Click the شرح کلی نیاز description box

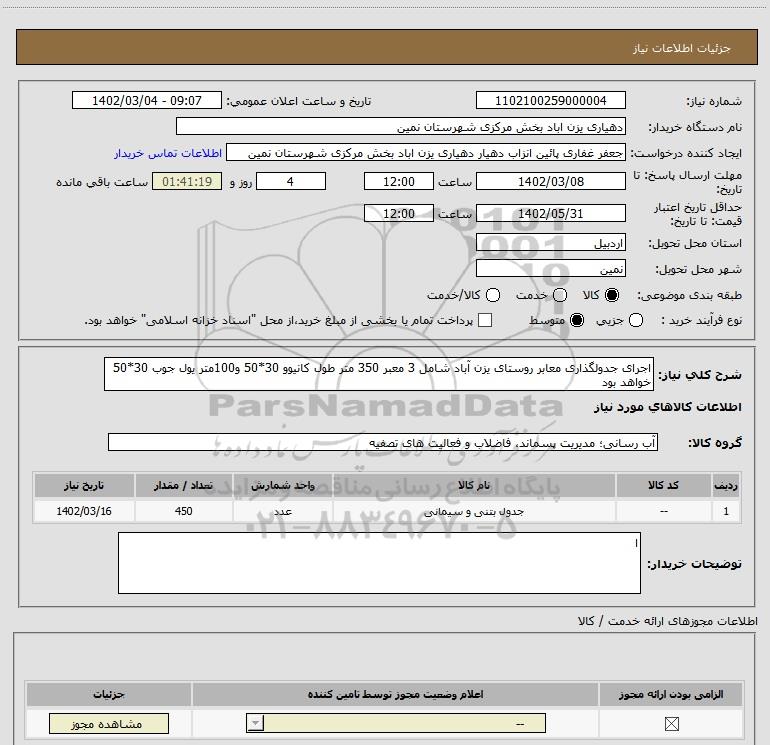click(379, 374)
